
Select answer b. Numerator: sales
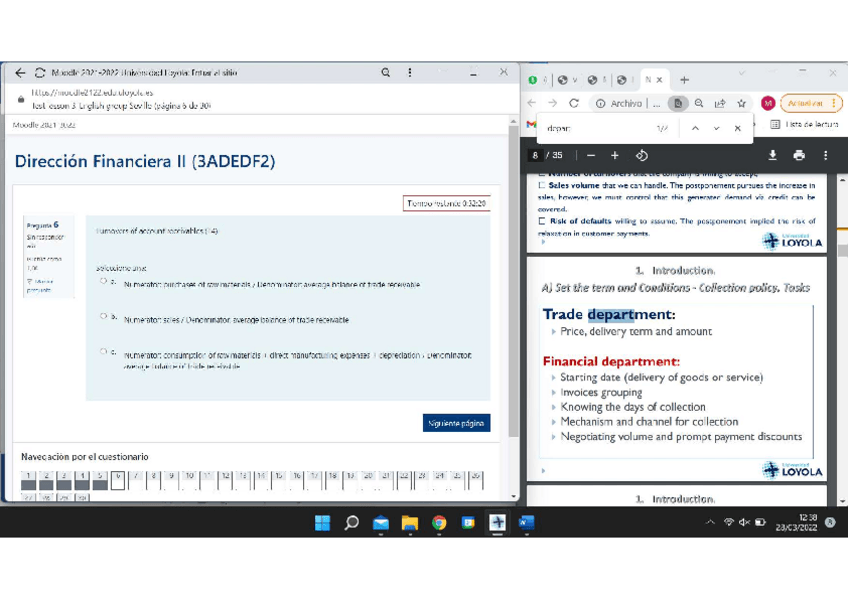tap(103, 316)
